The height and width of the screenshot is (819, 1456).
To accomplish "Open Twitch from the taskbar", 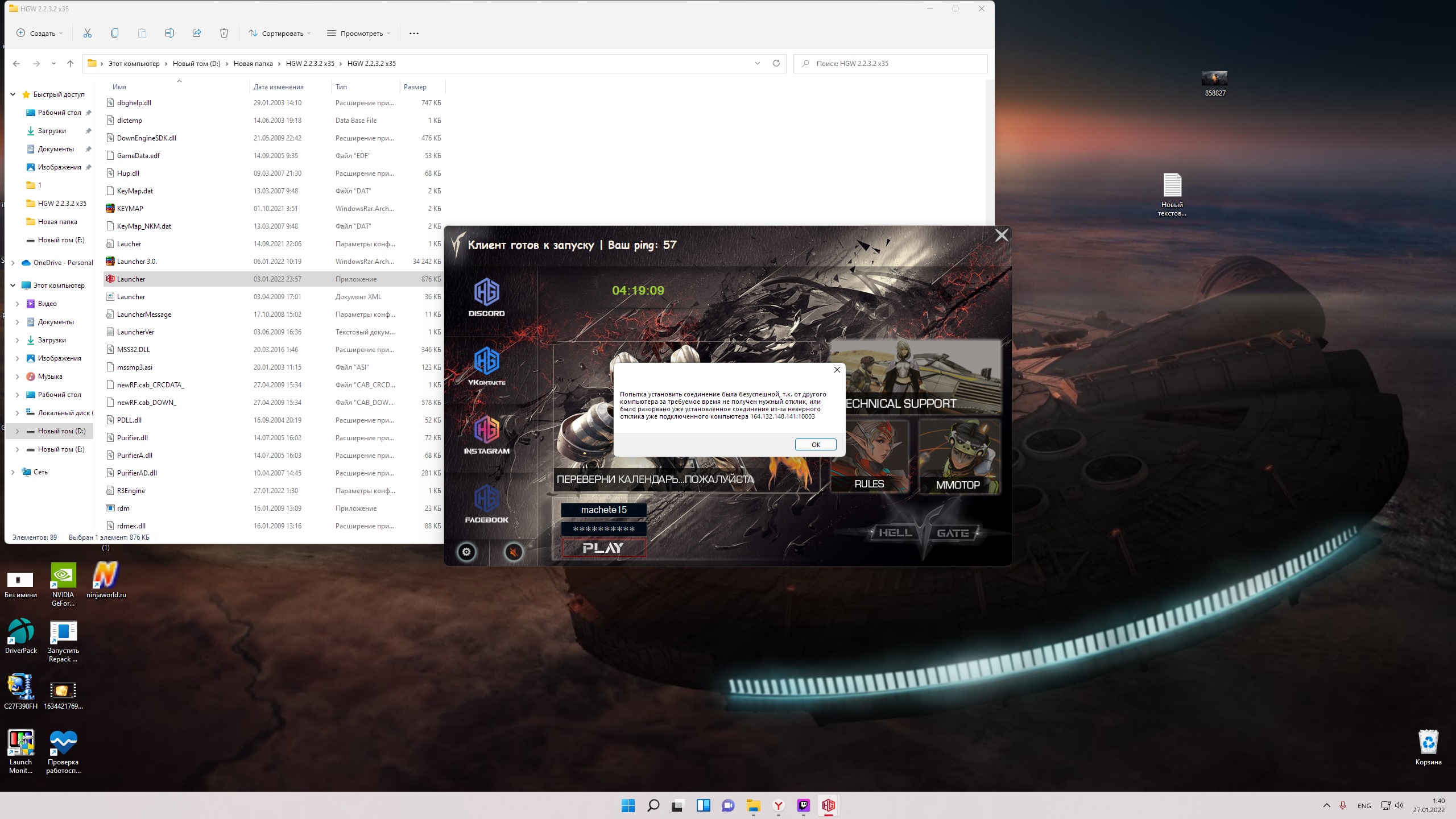I will [803, 805].
